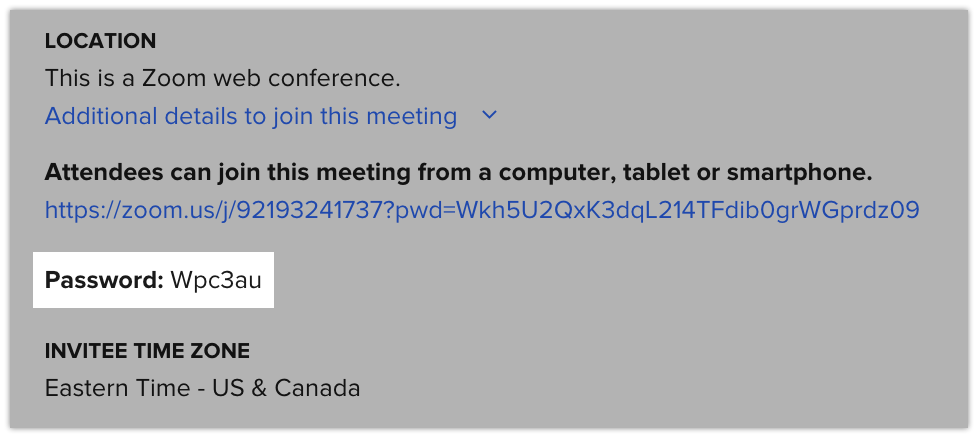The height and width of the screenshot is (438, 978).
Task: Click the 'Attendees can join this meeting' sentence
Action: click(459, 172)
